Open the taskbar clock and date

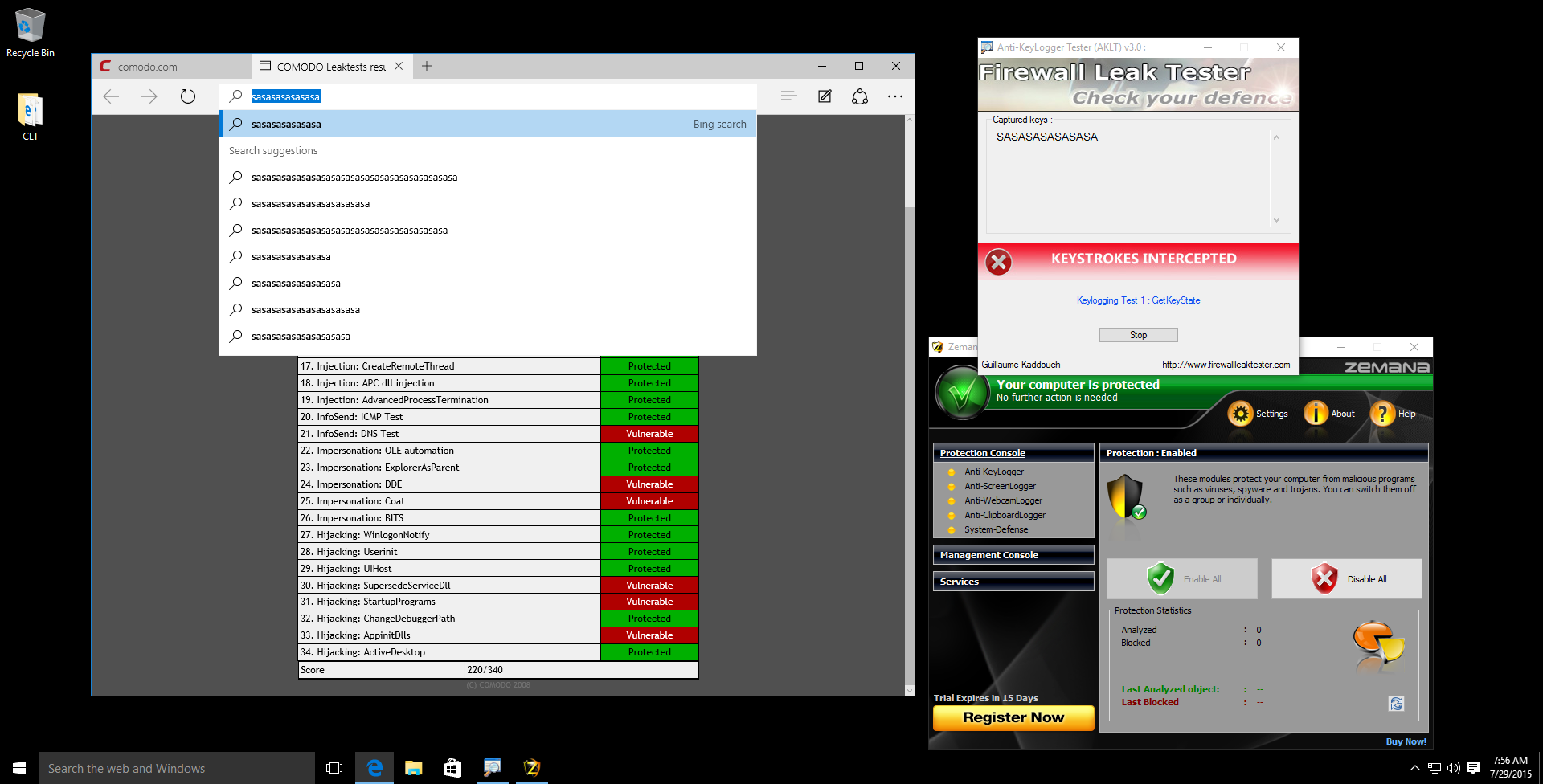tap(1510, 768)
